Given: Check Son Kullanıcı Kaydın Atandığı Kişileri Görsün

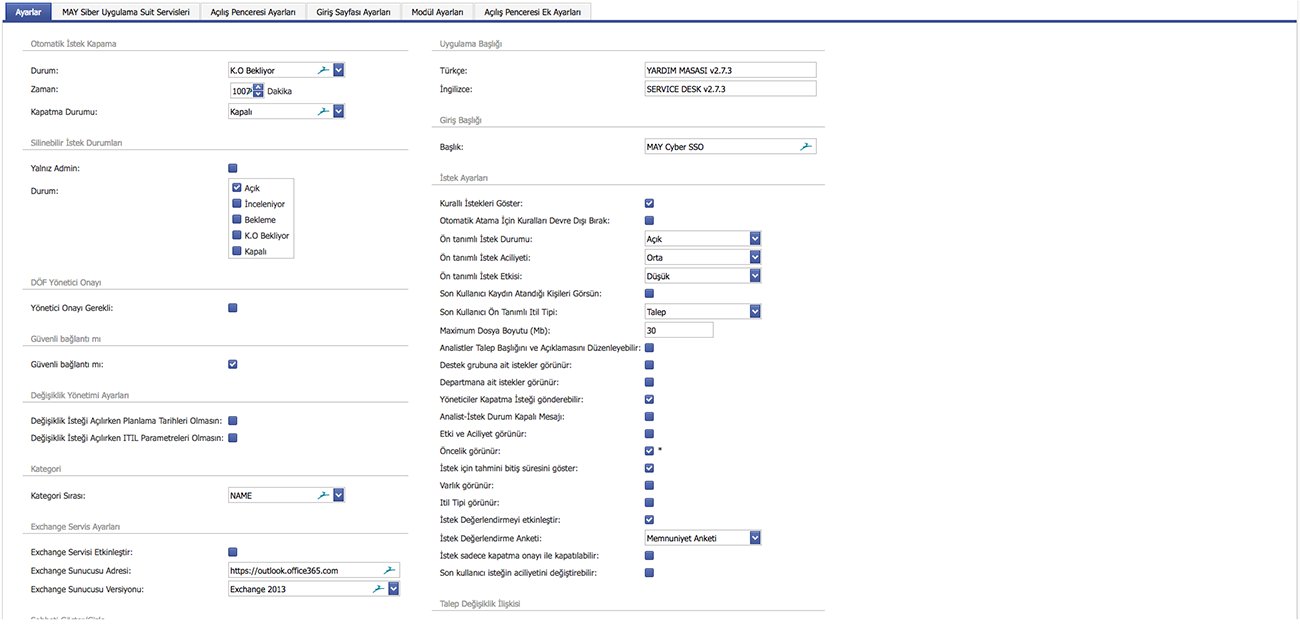Looking at the screenshot, I should pos(650,293).
